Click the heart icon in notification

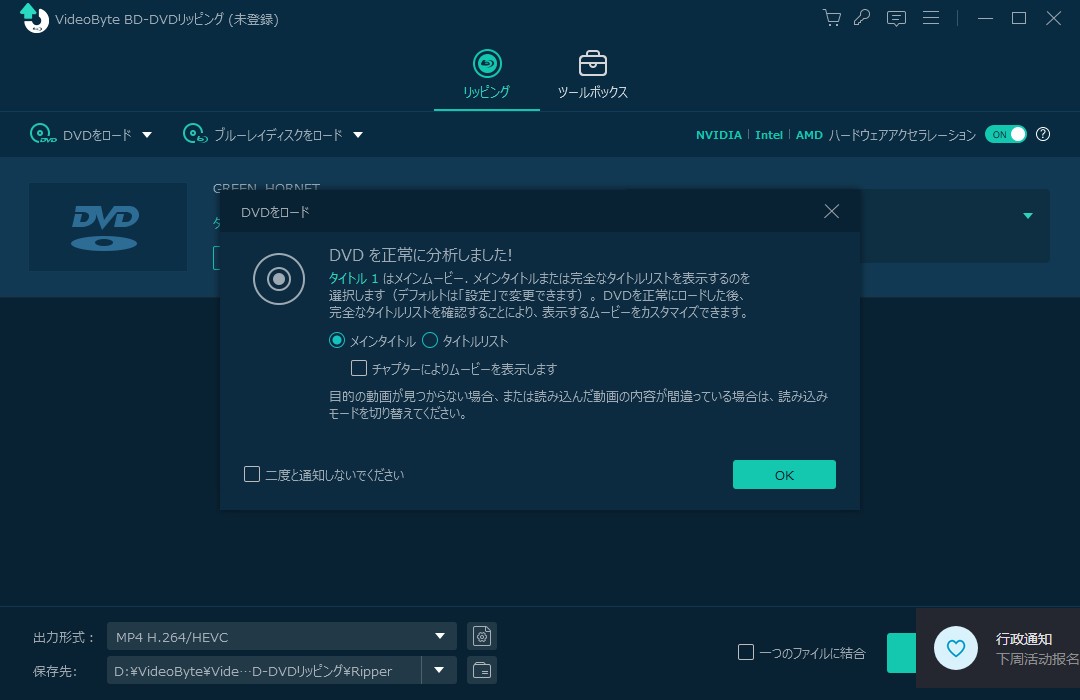pos(956,649)
